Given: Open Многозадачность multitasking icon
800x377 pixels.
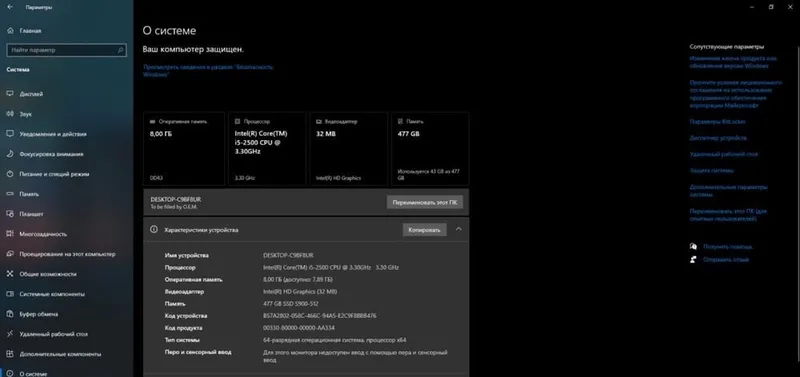Looking at the screenshot, I should [x=10, y=234].
